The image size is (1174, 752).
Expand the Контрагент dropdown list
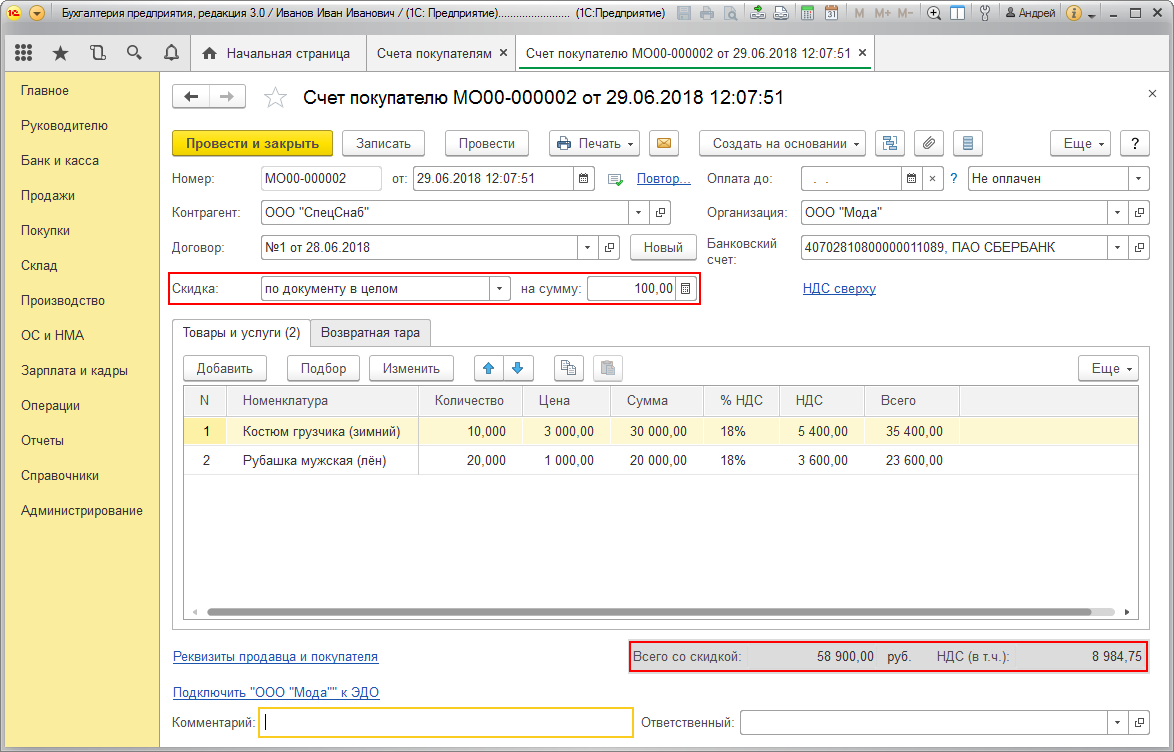(x=638, y=213)
